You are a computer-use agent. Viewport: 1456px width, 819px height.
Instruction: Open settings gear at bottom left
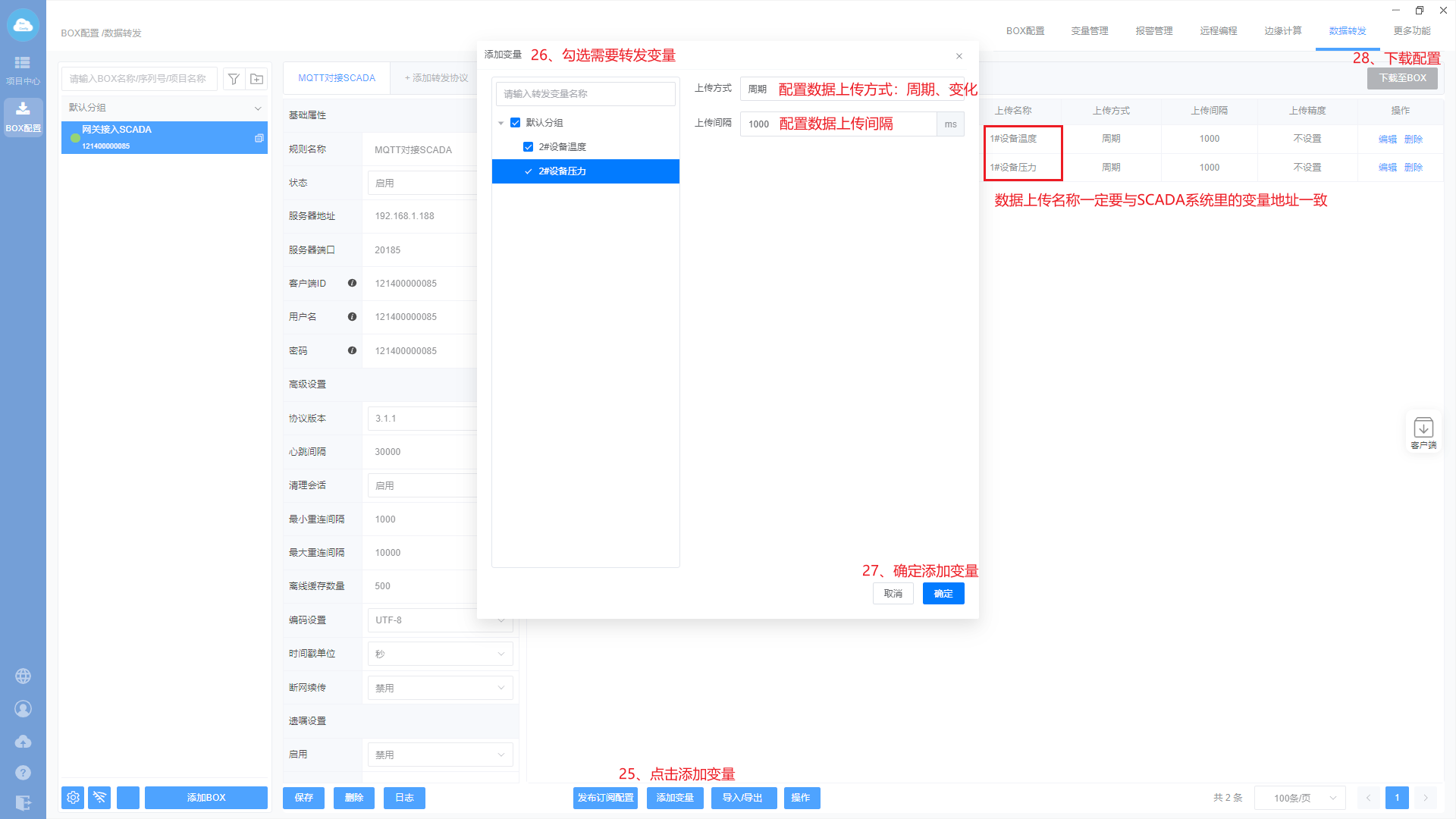73,798
